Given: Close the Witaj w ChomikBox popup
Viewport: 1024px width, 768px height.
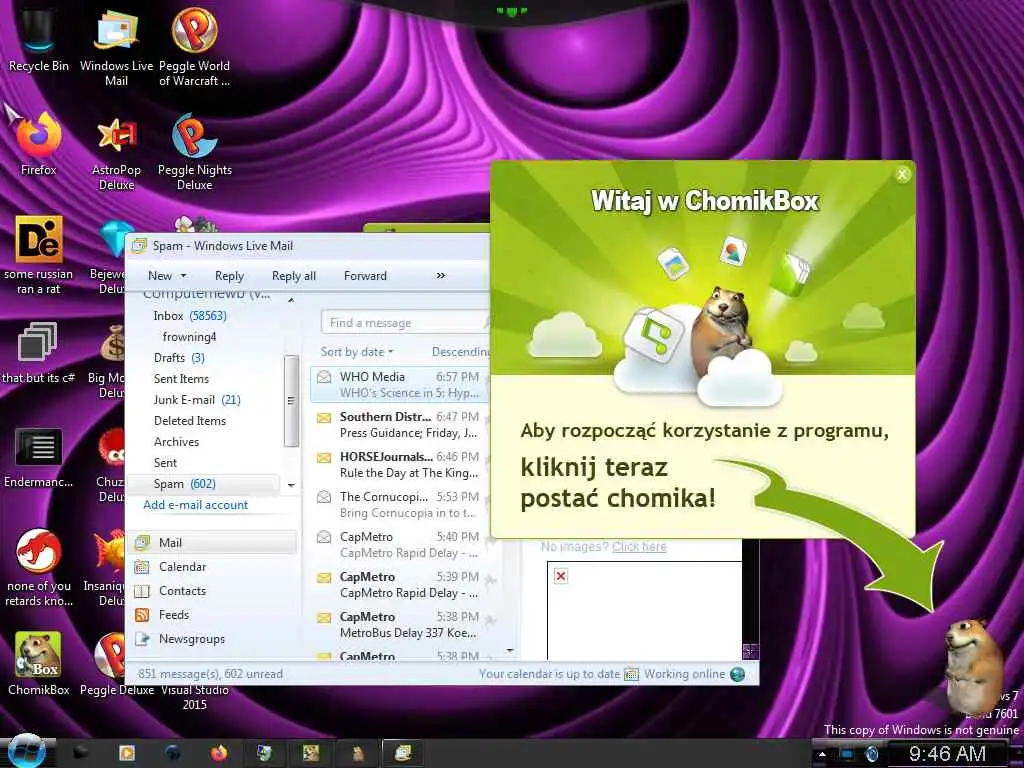Looking at the screenshot, I should (x=902, y=174).
